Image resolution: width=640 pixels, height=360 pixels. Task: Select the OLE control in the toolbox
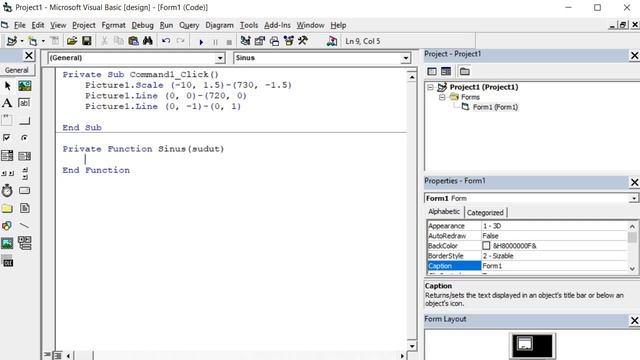tap(7, 261)
